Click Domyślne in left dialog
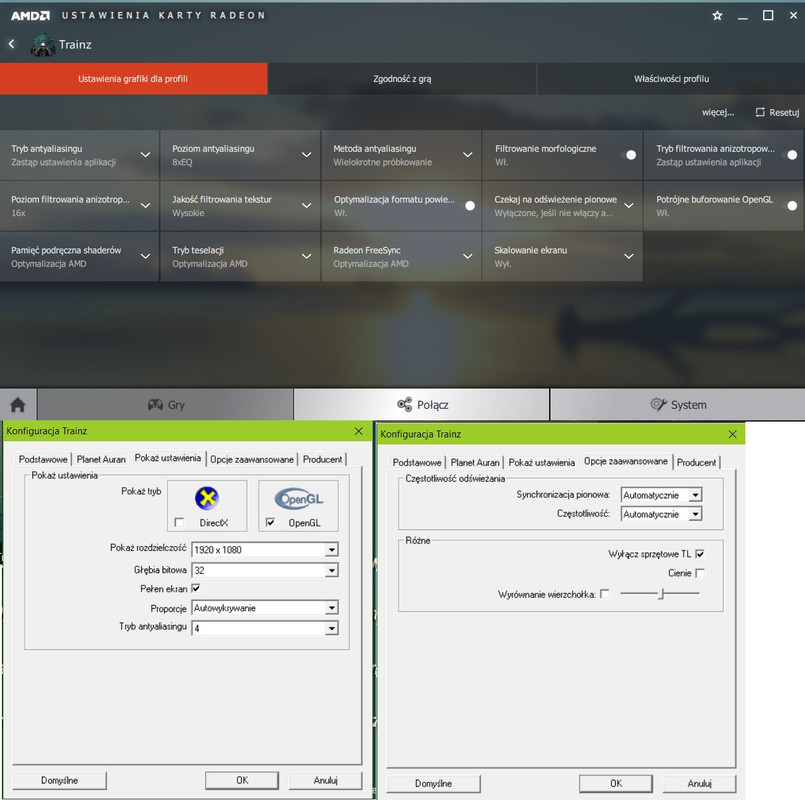This screenshot has width=805, height=800. tap(60, 780)
